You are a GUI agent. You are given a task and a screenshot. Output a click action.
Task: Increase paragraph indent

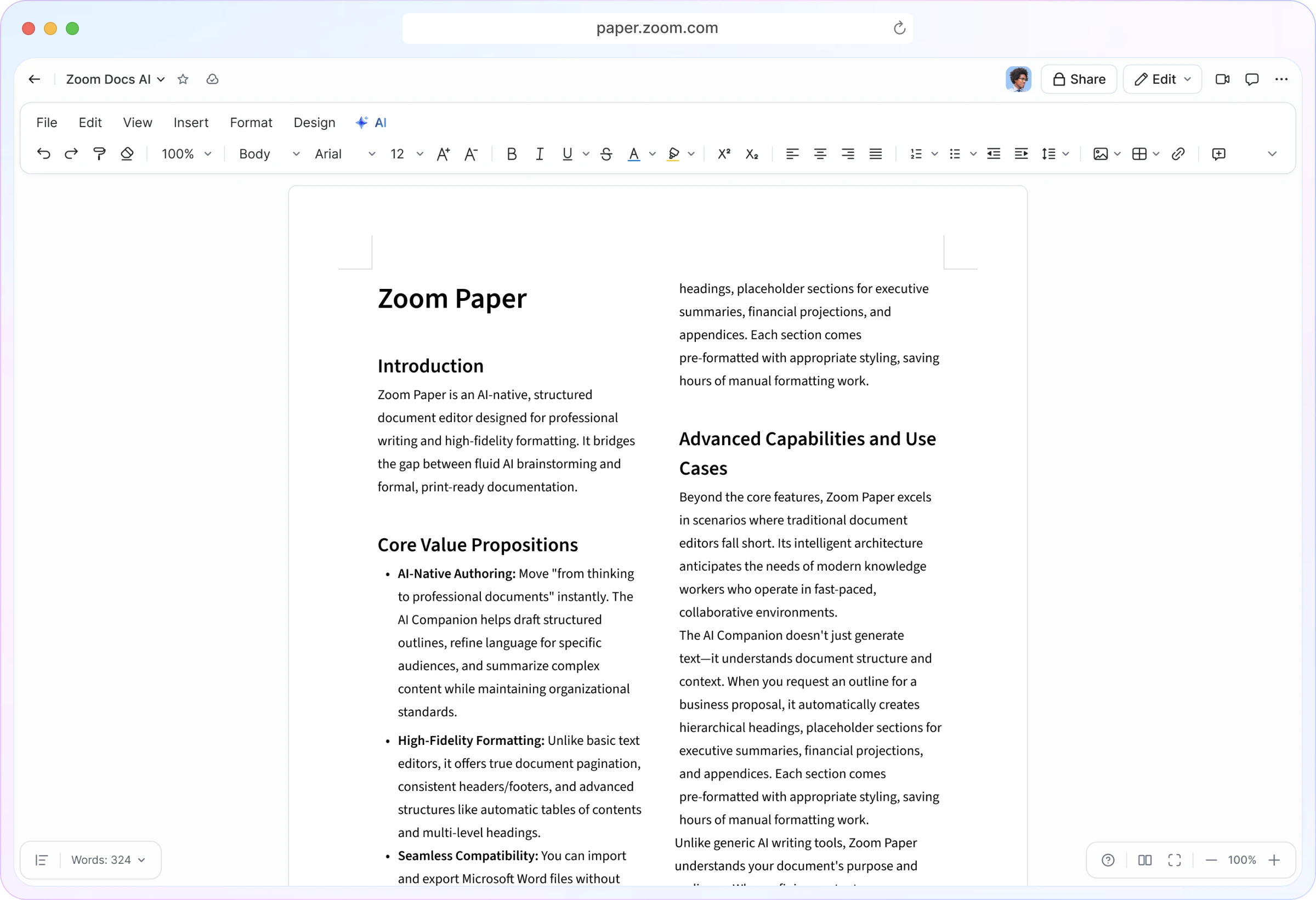[x=1022, y=154]
